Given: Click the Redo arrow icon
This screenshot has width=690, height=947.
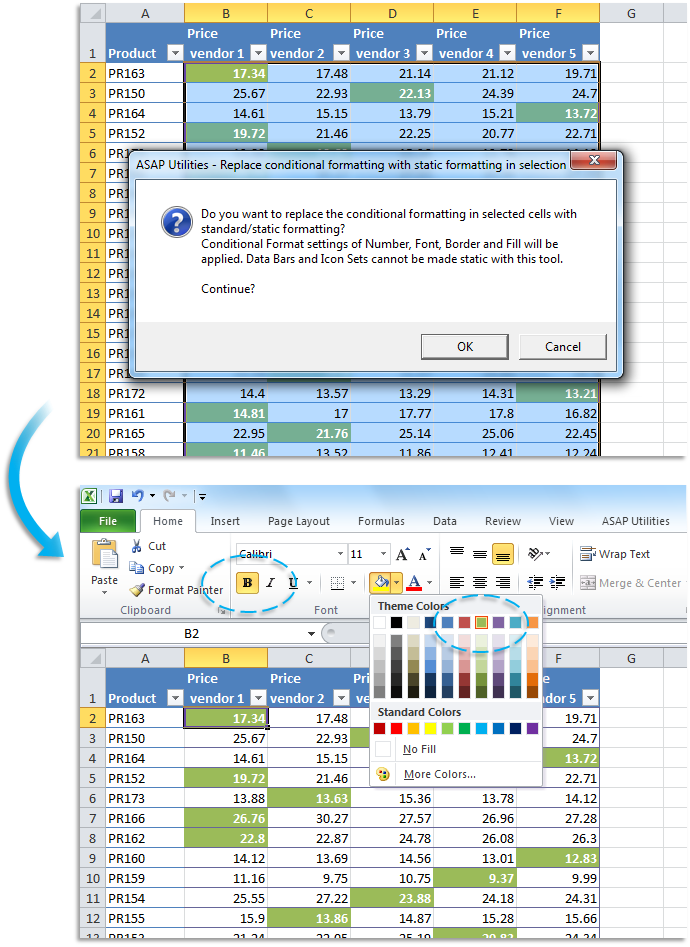Looking at the screenshot, I should (x=169, y=496).
